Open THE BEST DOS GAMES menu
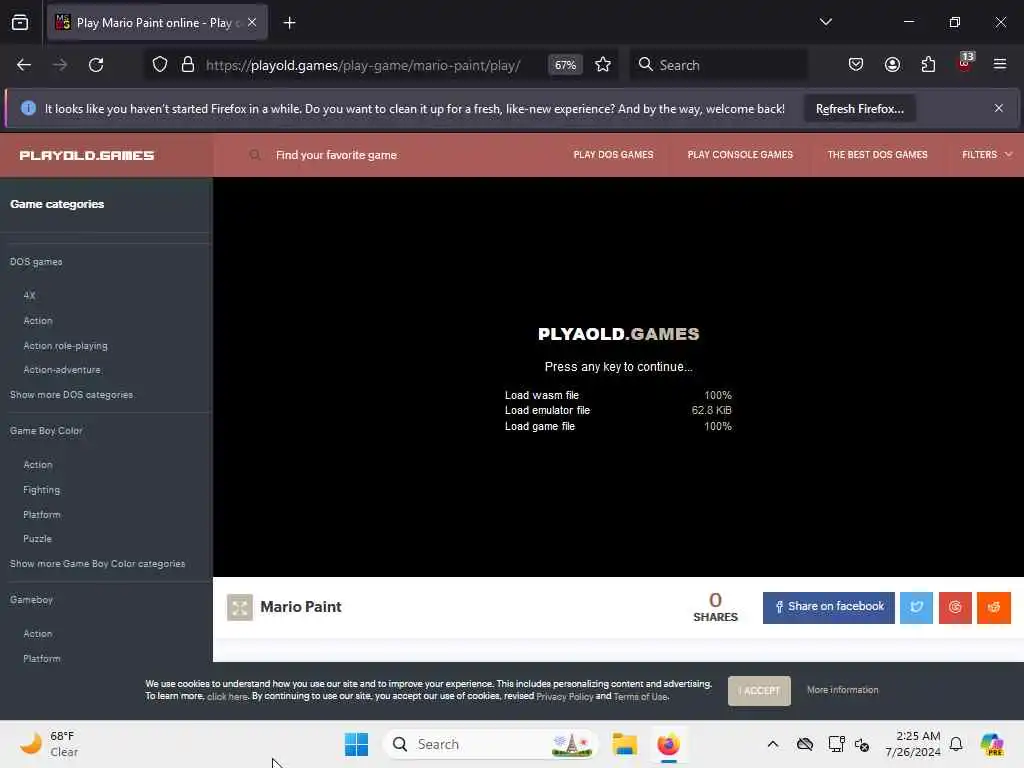1024x768 pixels. [x=877, y=155]
